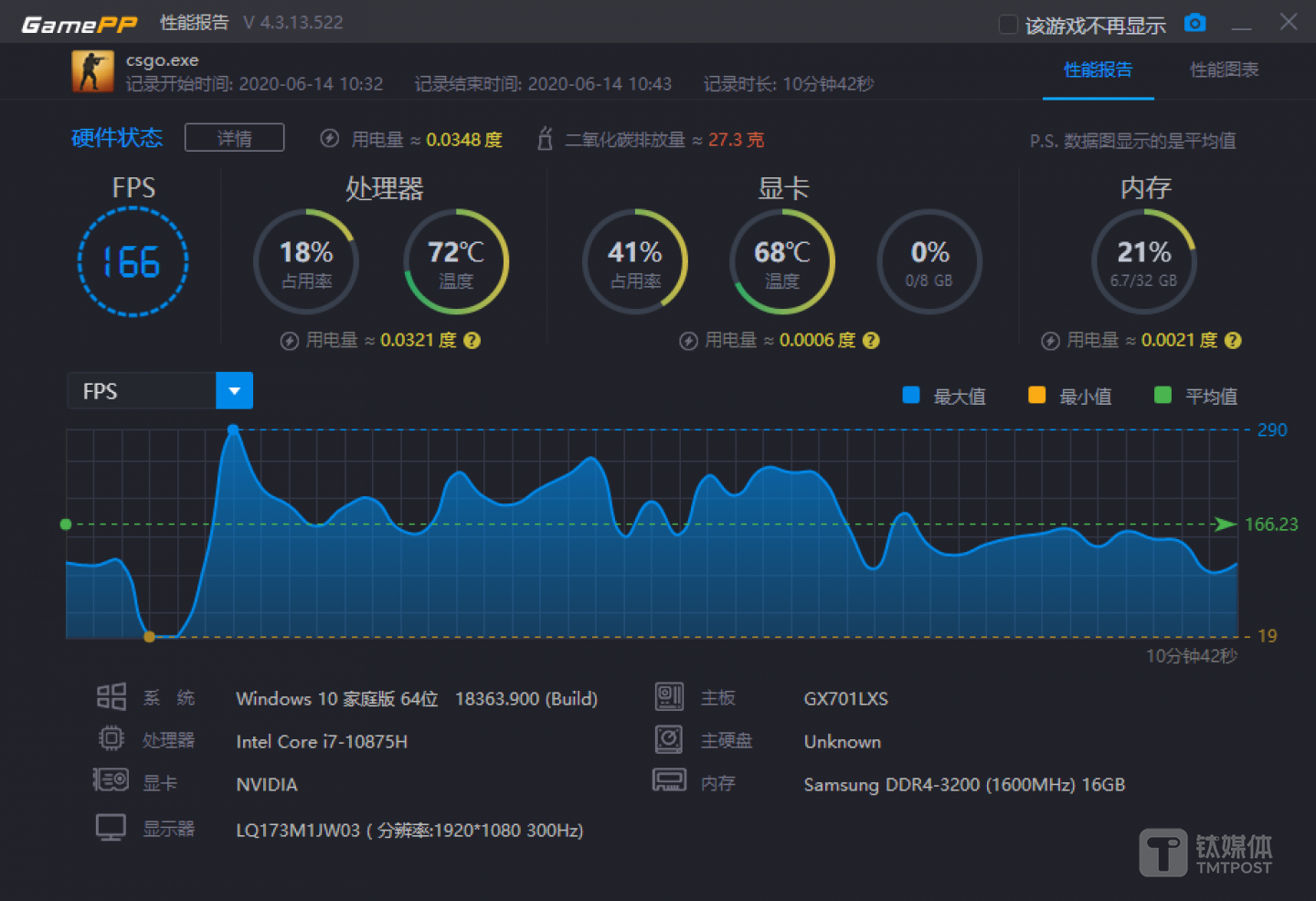Screen dimensions: 1316x901
Task: Click the power usage meter icon
Action: (x=329, y=139)
